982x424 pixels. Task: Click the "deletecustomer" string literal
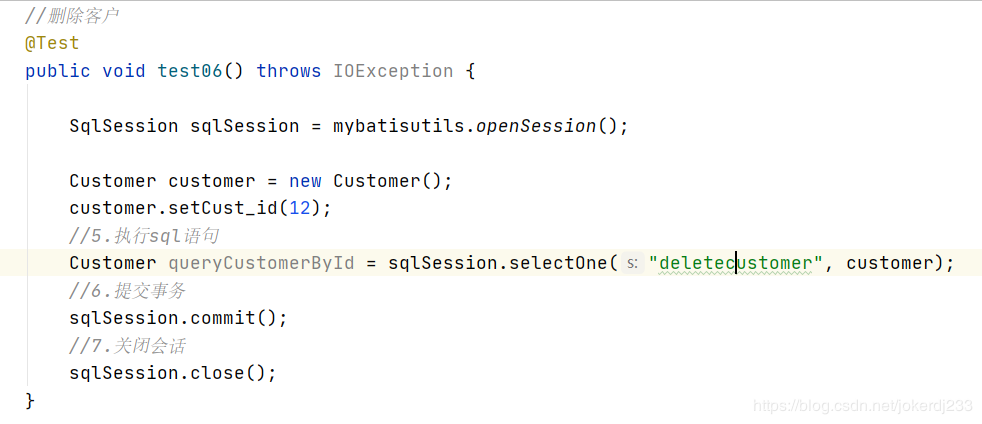tap(736, 263)
